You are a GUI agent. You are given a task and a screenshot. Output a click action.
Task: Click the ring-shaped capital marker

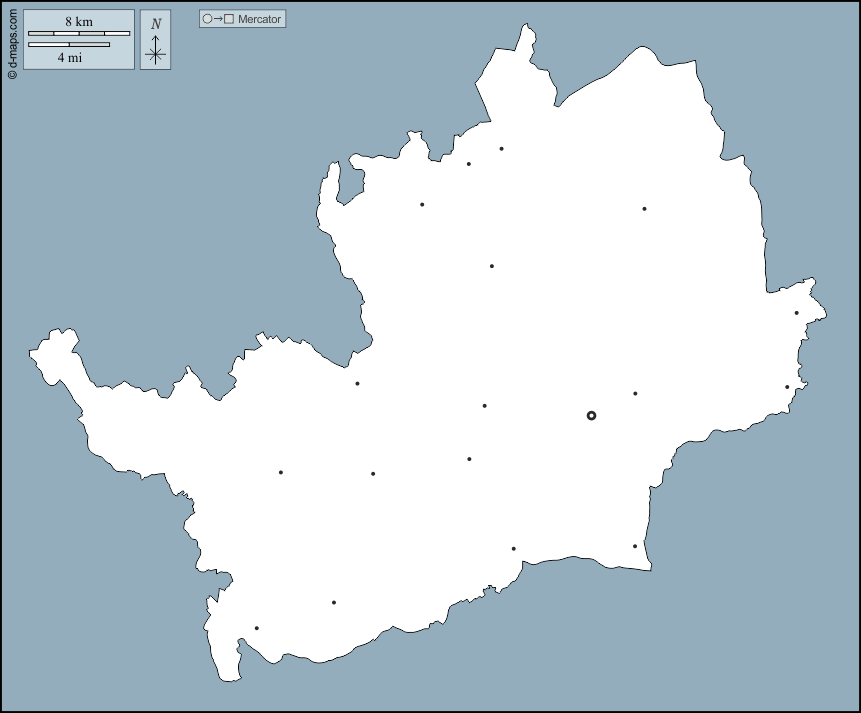(591, 415)
